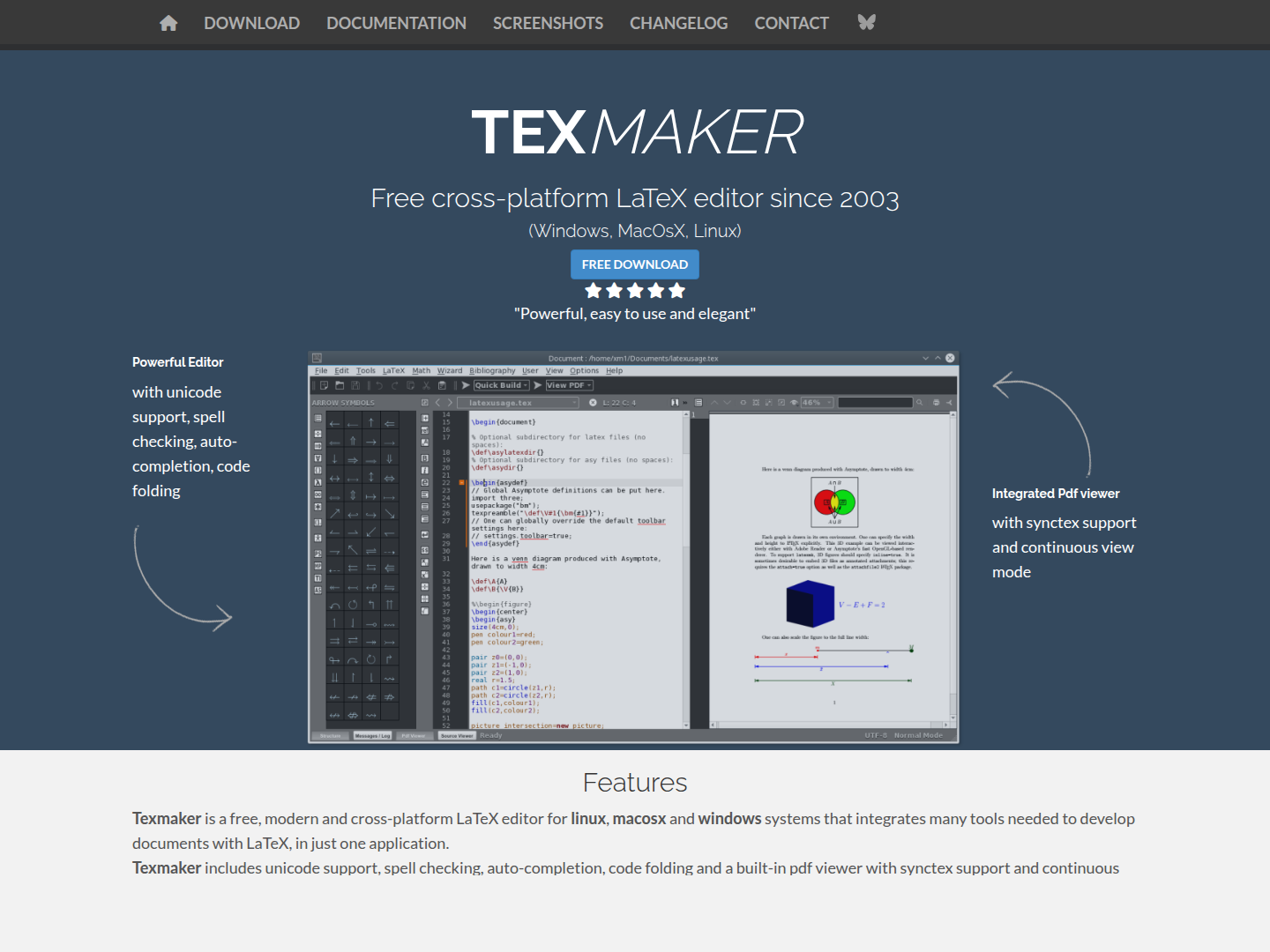Click the ARROW SYMBOLS panel title
Viewport: 1270px width, 952px height.
point(343,403)
